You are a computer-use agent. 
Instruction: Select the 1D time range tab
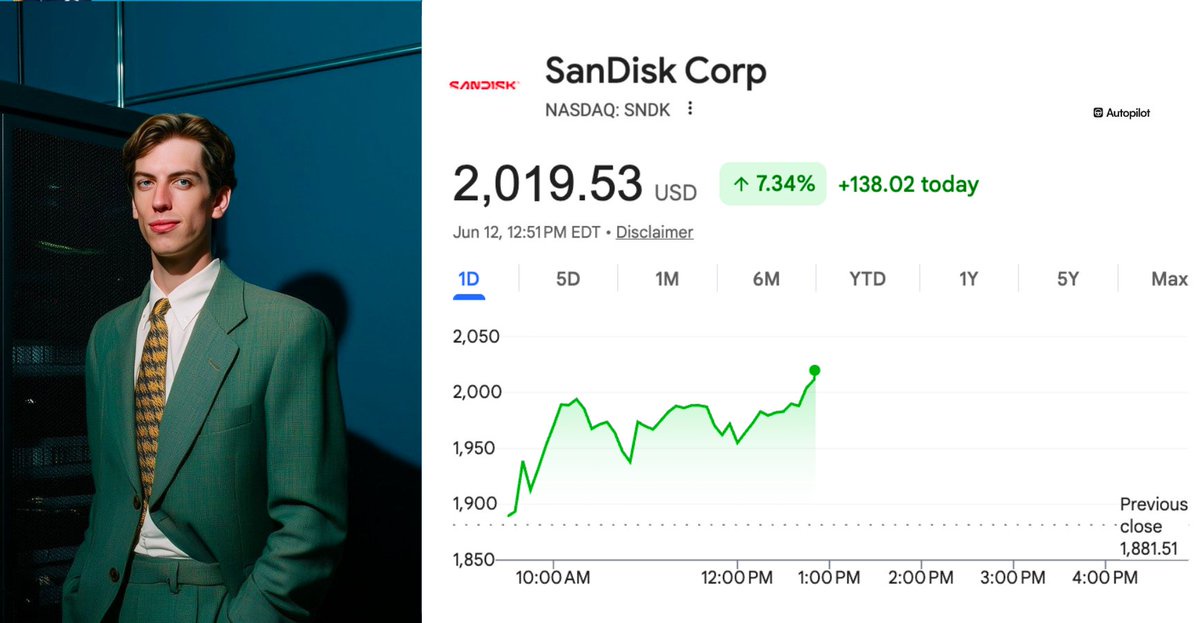click(468, 279)
